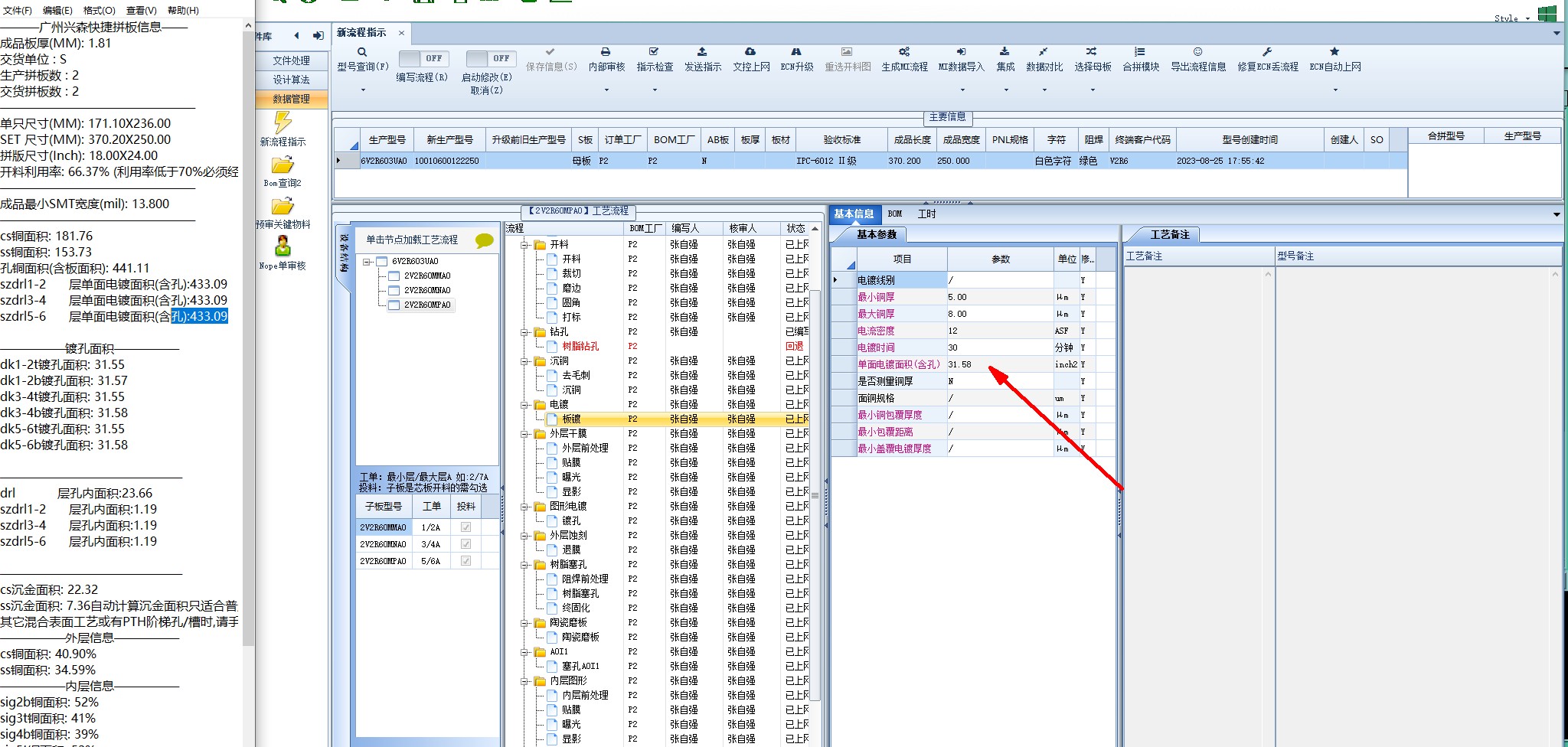Click the 电镀时间 parameter value field

point(1000,347)
